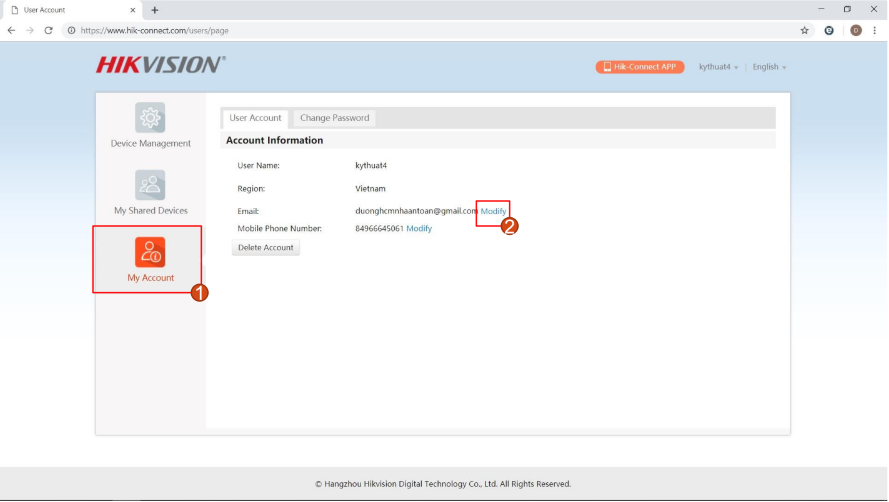The image size is (889, 502).
Task: Click the Hikvision logo
Action: coord(160,66)
